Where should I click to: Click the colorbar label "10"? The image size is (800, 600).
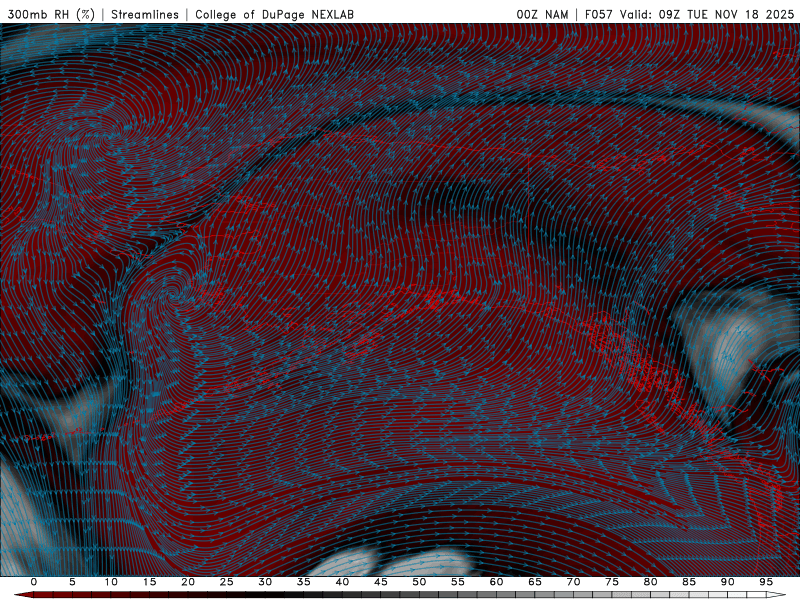pyautogui.click(x=111, y=582)
